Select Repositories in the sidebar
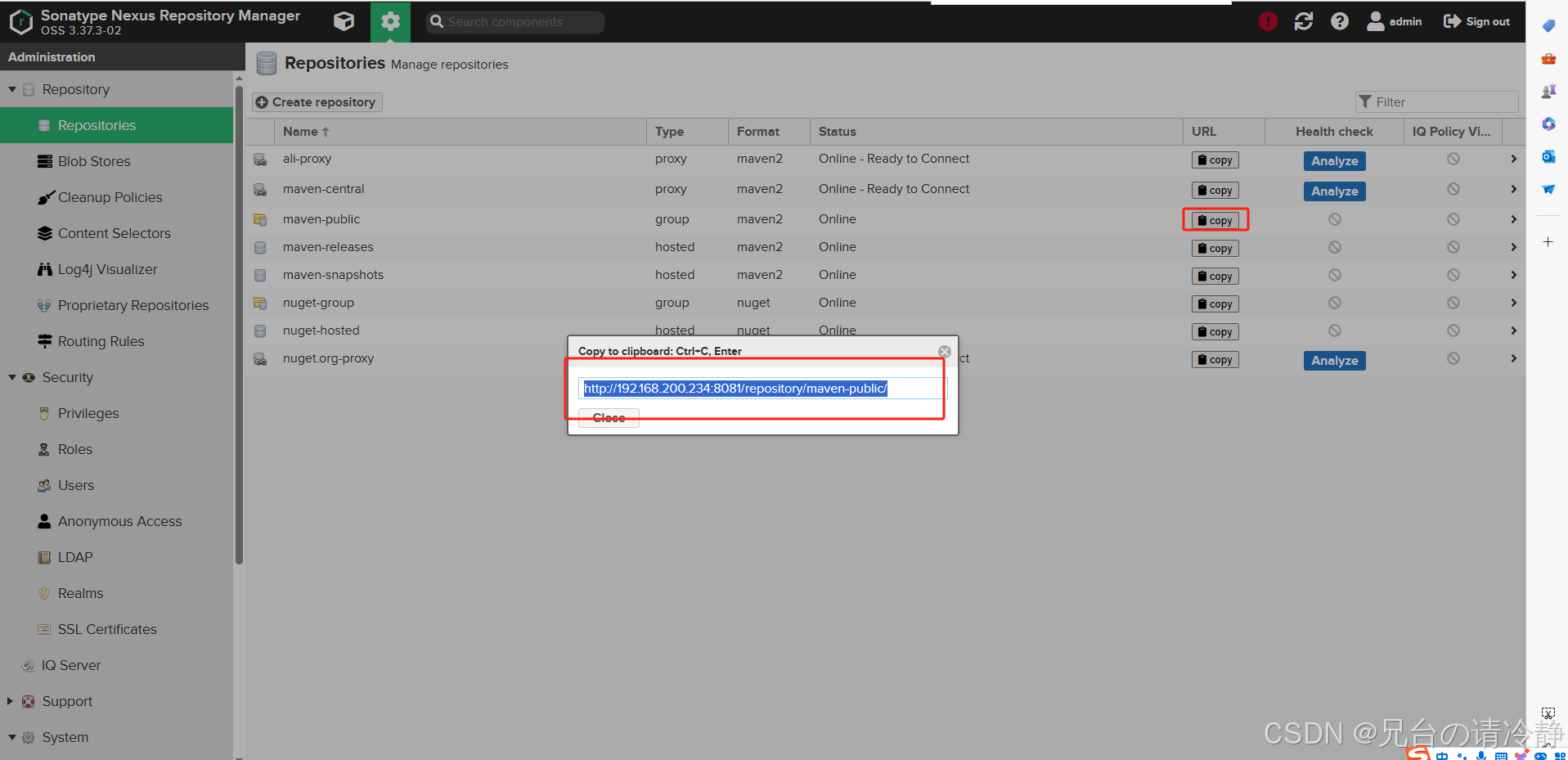Image resolution: width=1568 pixels, height=760 pixels. pyautogui.click(x=116, y=125)
